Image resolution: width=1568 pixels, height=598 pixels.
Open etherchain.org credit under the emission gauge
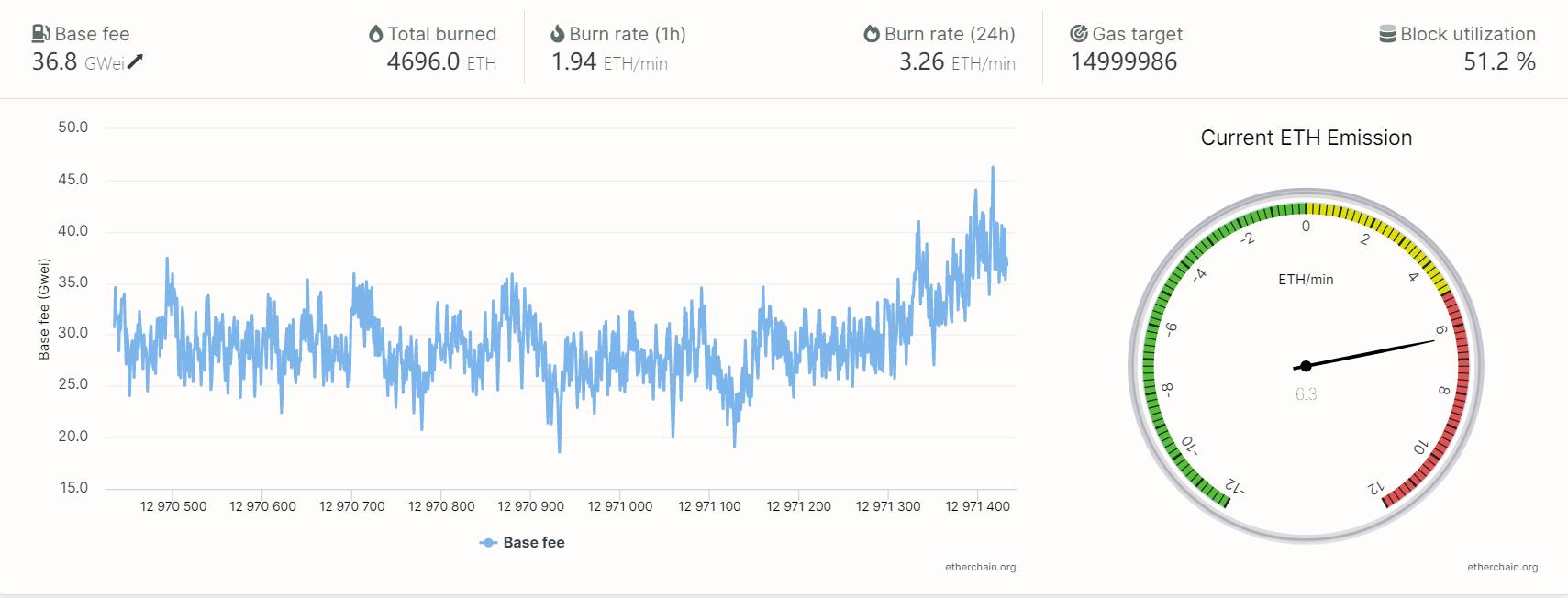point(1502,567)
